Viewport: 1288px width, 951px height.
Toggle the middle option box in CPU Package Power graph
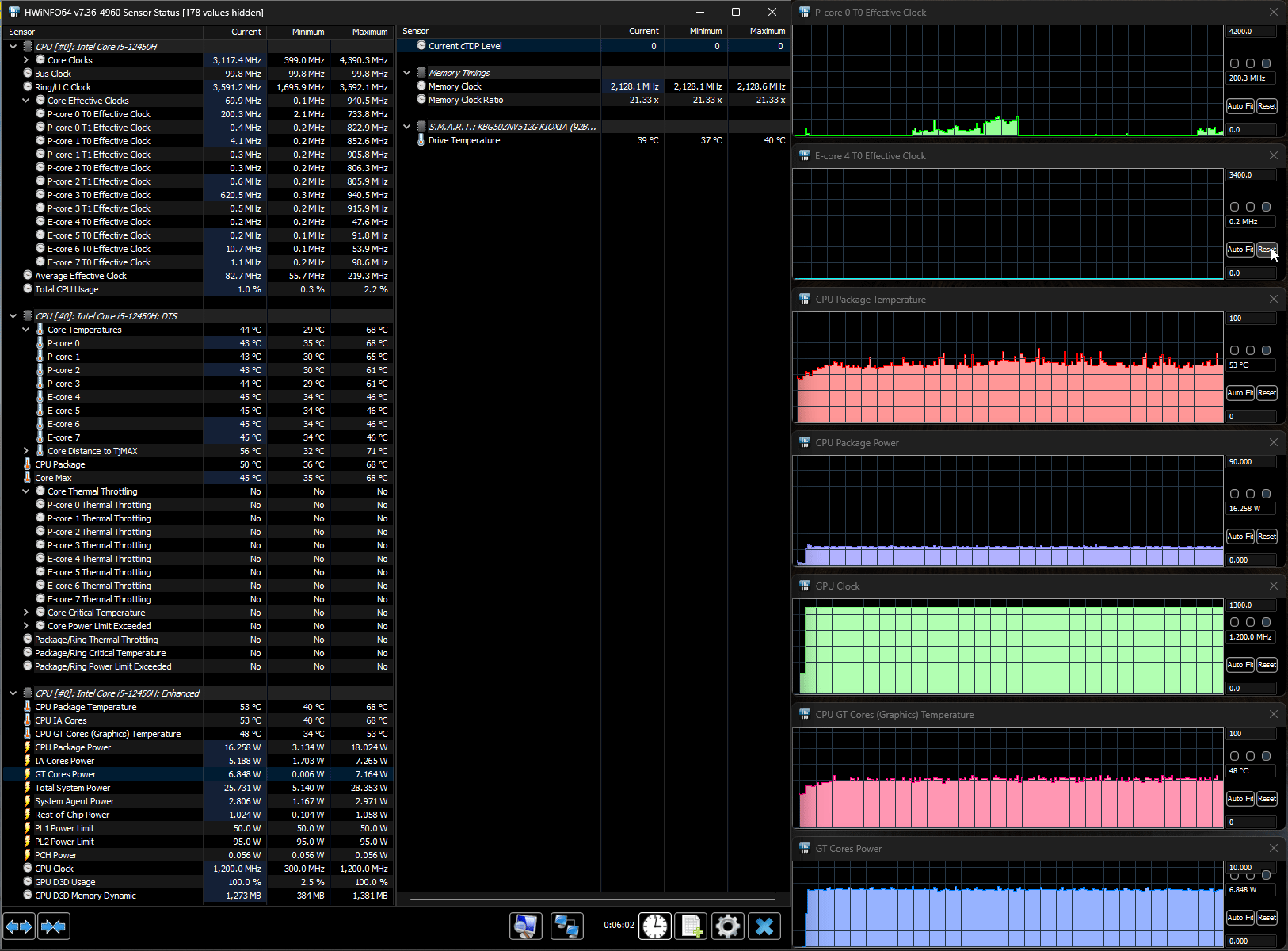[x=1250, y=494]
